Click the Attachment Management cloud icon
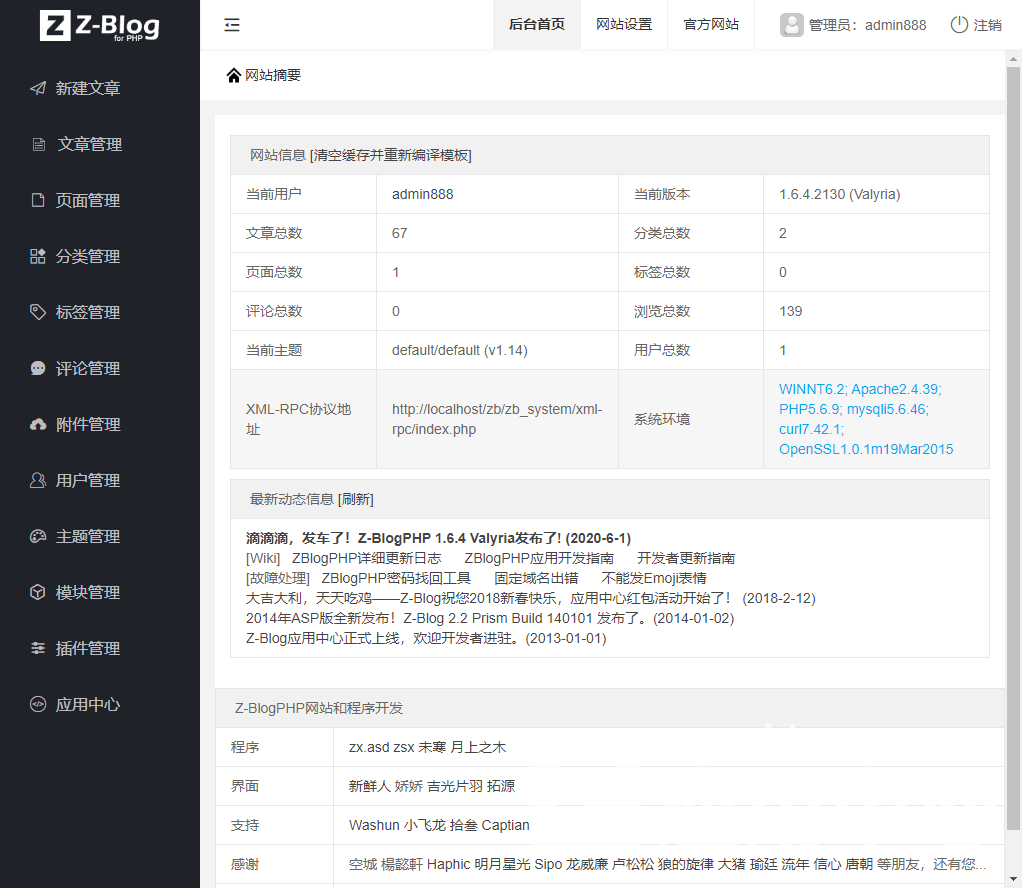Image resolution: width=1022 pixels, height=888 pixels. (38, 424)
